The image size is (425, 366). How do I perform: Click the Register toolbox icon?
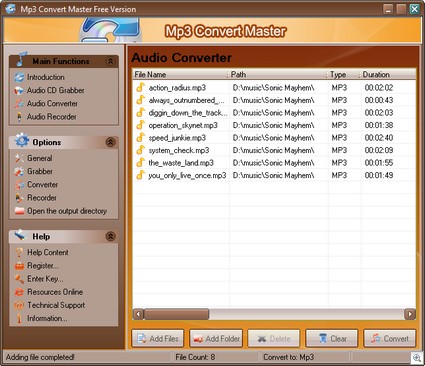point(19,266)
